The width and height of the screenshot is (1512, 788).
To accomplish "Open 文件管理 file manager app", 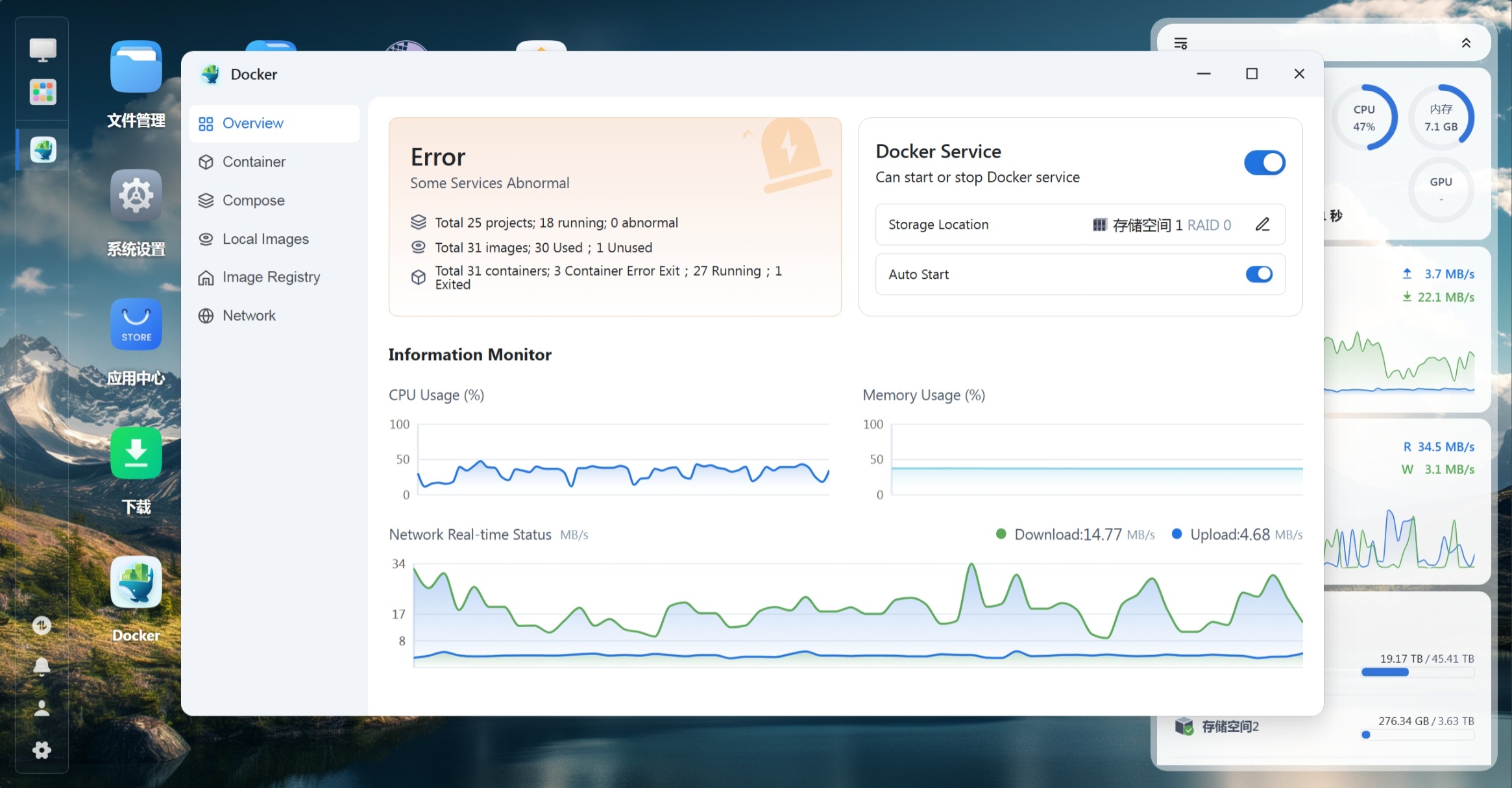I will (136, 67).
